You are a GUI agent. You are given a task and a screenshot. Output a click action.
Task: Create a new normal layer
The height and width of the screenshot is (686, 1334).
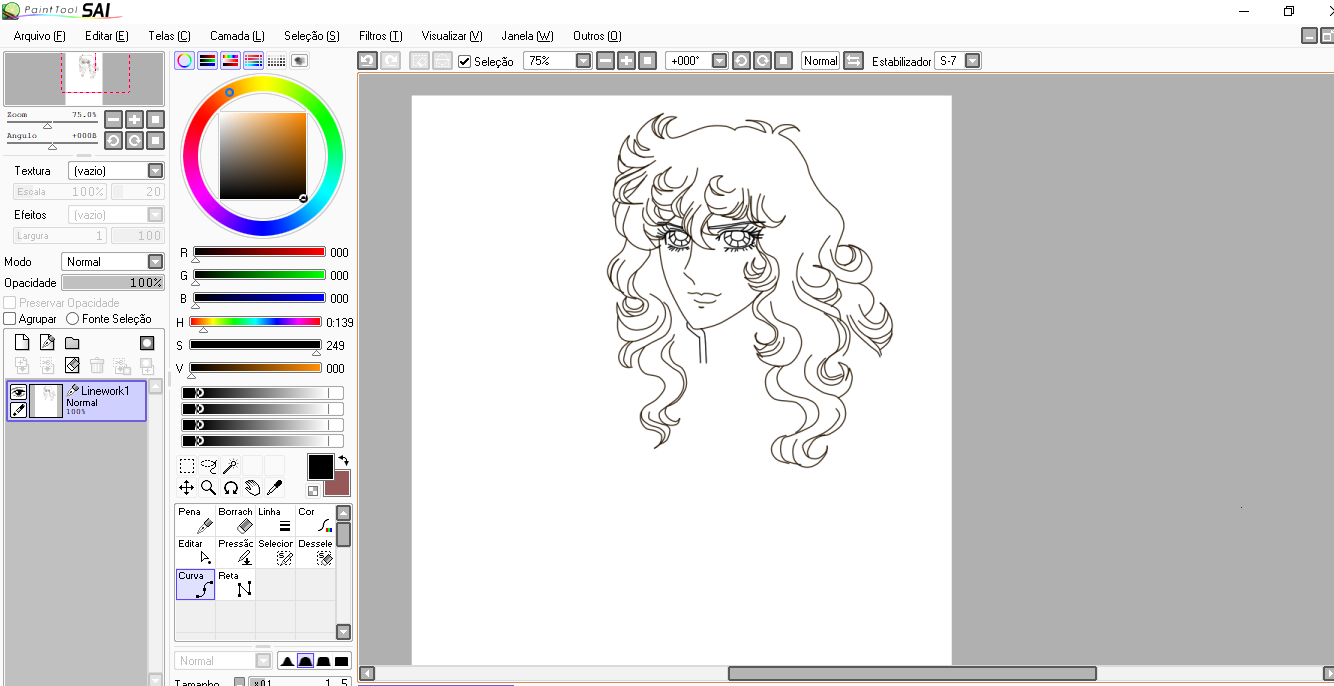point(22,342)
